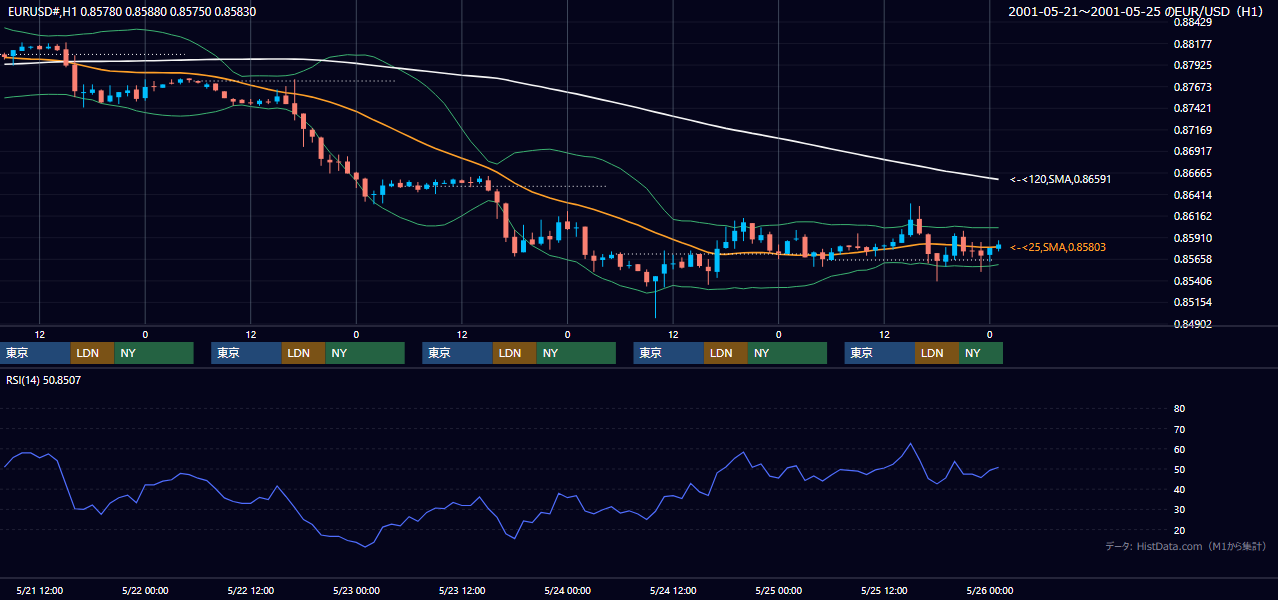This screenshot has width=1278, height=600.
Task: Select the 5/25 00:00 date axis label
Action: tap(778, 590)
